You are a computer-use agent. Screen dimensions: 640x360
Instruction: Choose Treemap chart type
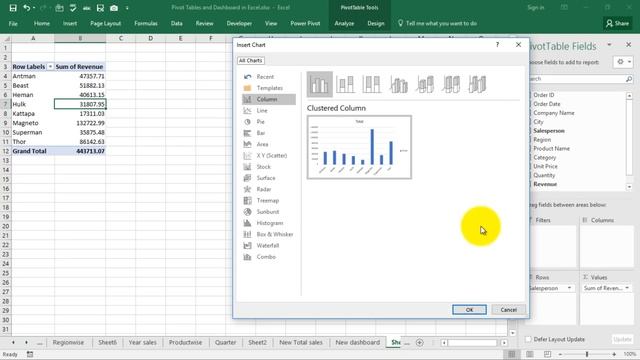[269, 200]
